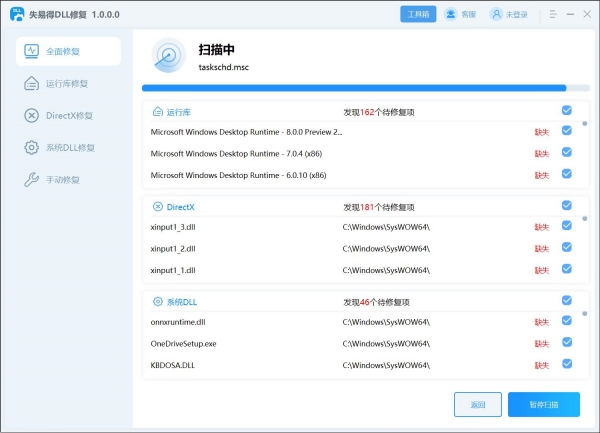The height and width of the screenshot is (433, 600).
Task: Click the DirectX section header icon
Action: [158, 207]
